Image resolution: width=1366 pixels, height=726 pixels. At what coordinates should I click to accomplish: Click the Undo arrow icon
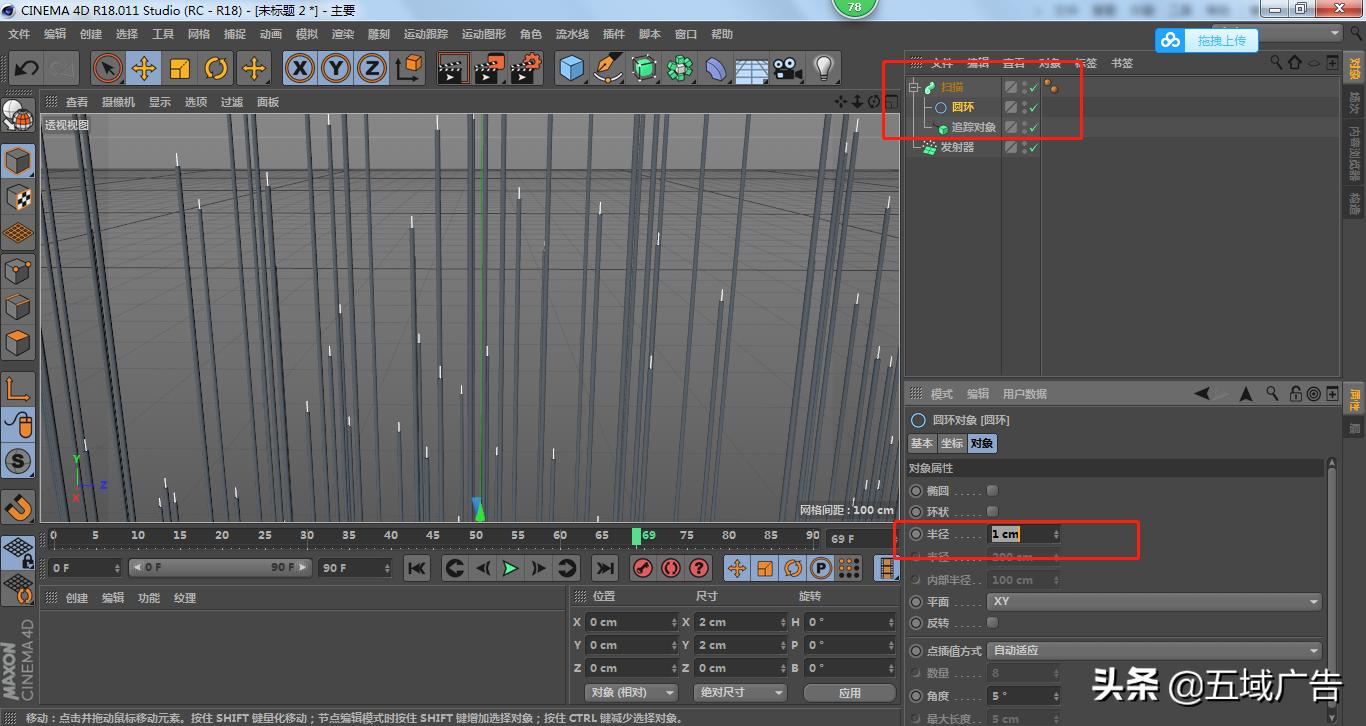pos(26,69)
